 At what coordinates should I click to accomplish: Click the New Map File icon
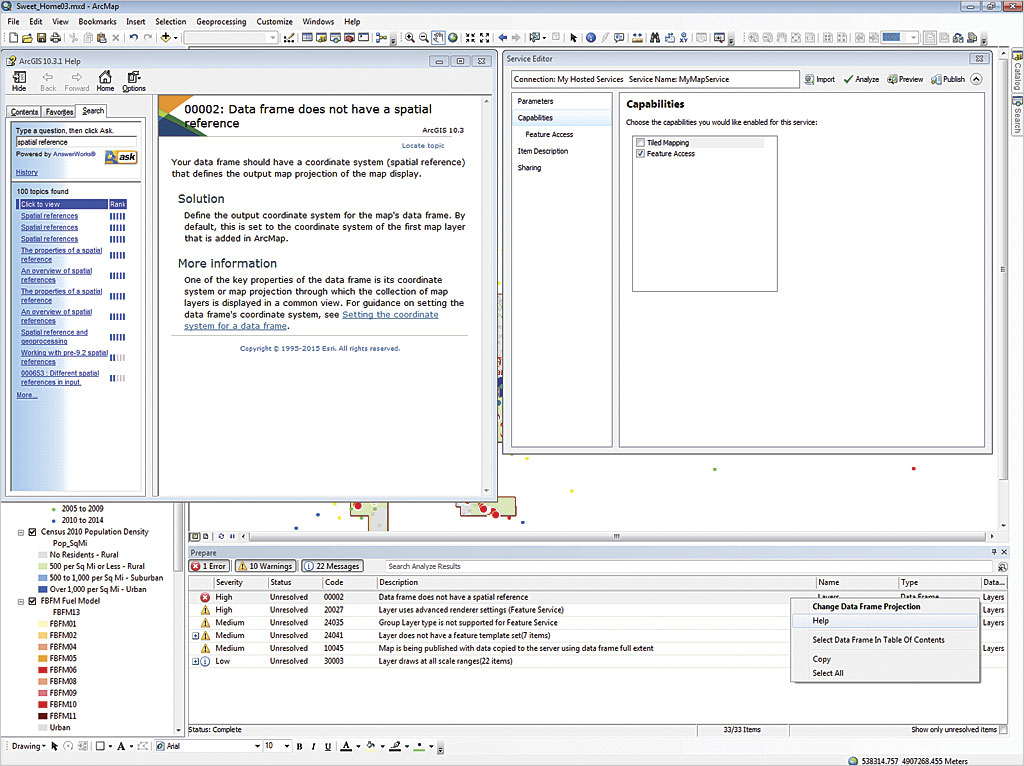pyautogui.click(x=13, y=38)
